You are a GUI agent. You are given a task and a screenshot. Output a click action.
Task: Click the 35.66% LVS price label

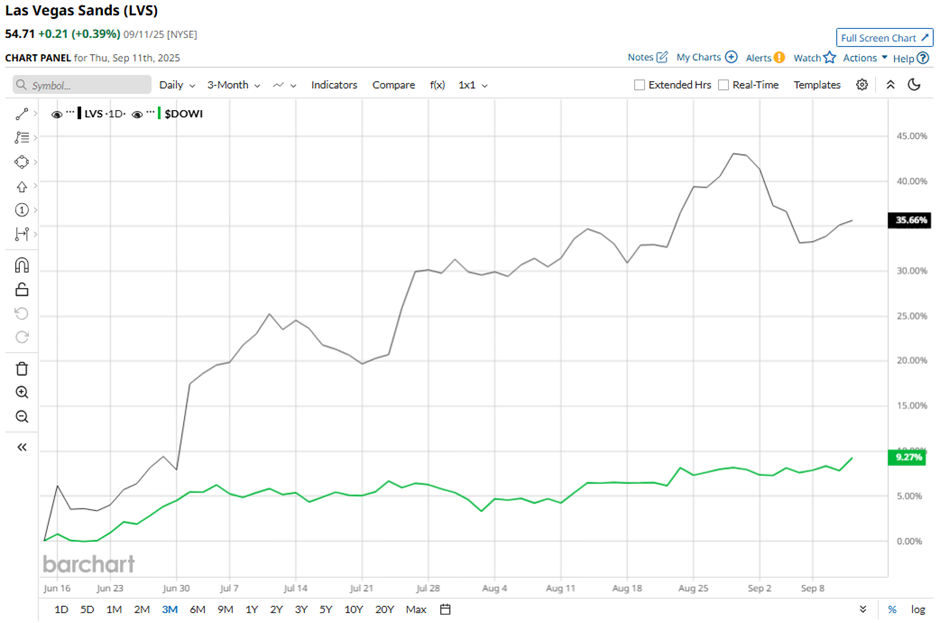[910, 220]
